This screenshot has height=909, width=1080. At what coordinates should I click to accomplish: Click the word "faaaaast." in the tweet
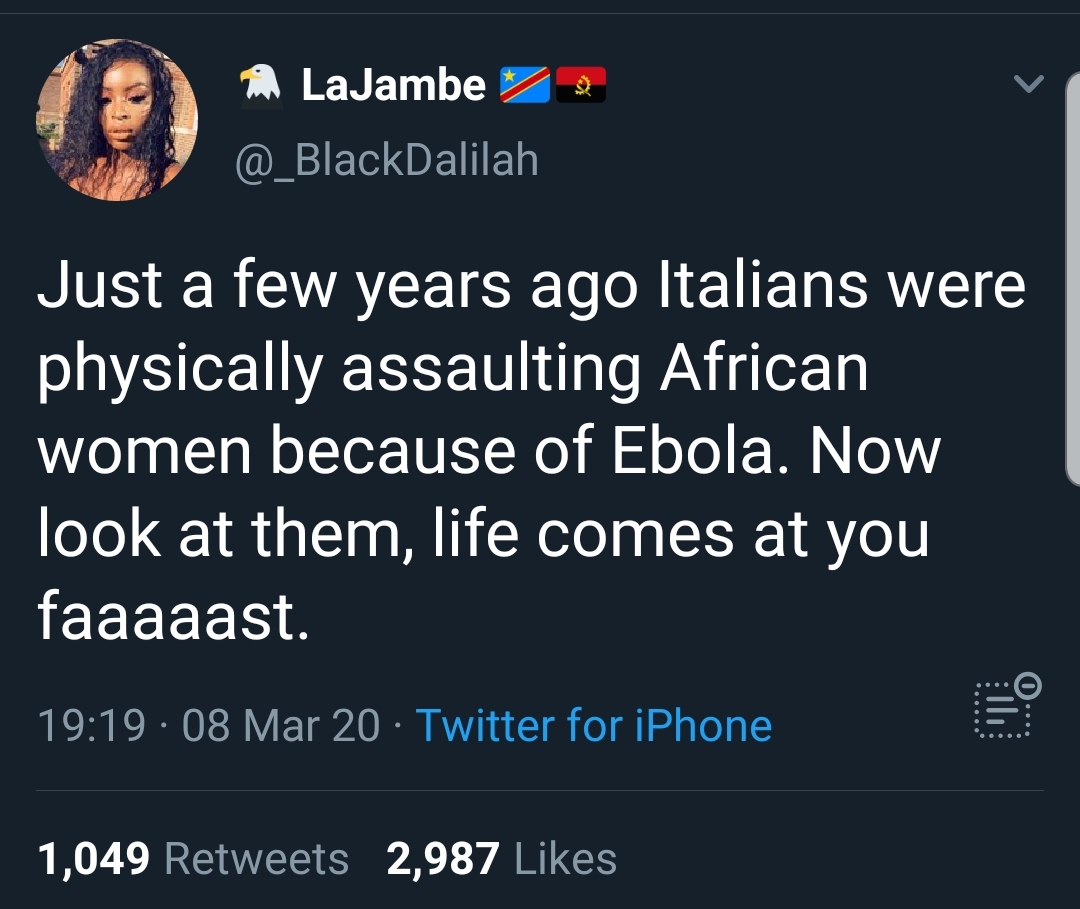[173, 616]
